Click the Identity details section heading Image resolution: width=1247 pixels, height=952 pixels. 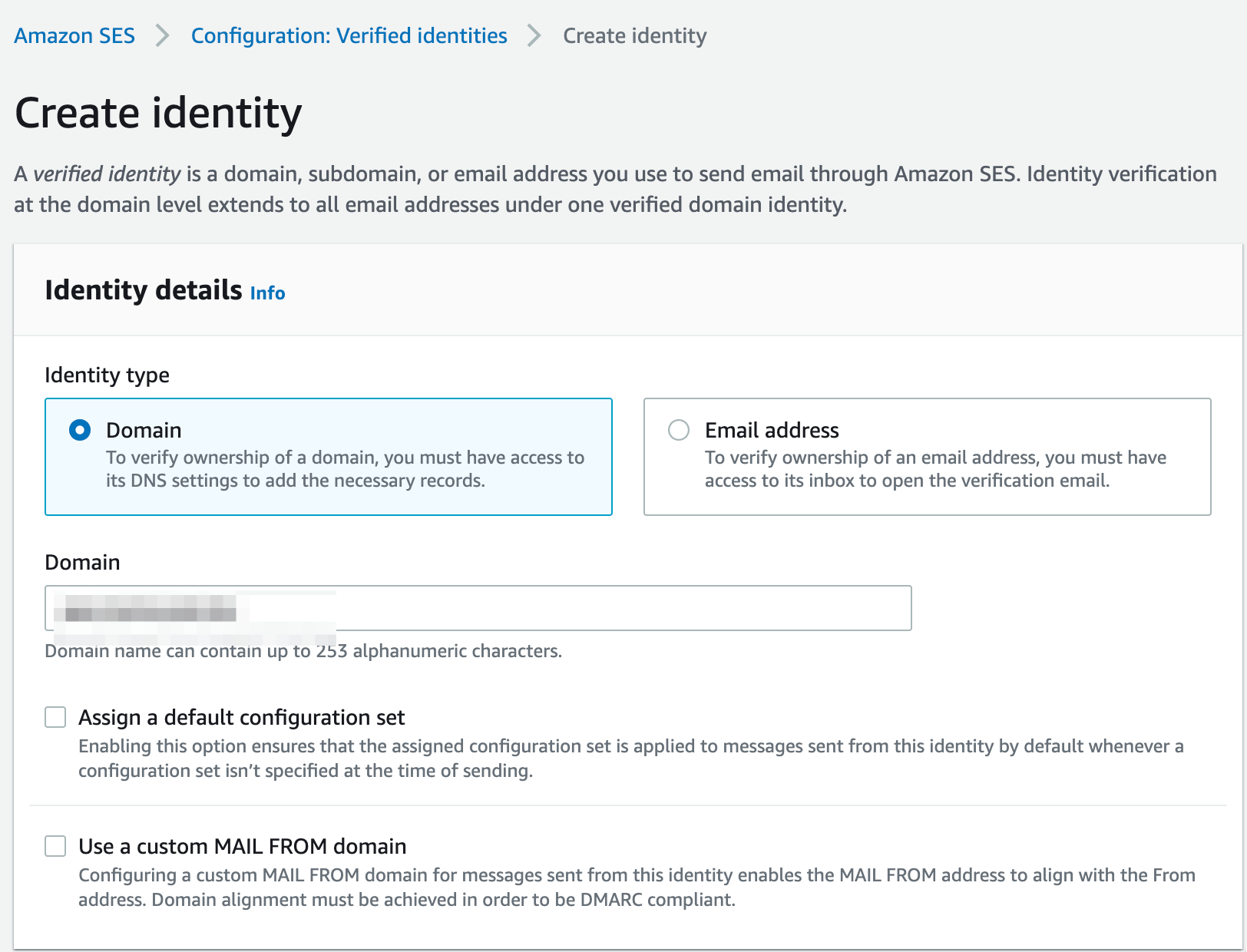pos(144,290)
